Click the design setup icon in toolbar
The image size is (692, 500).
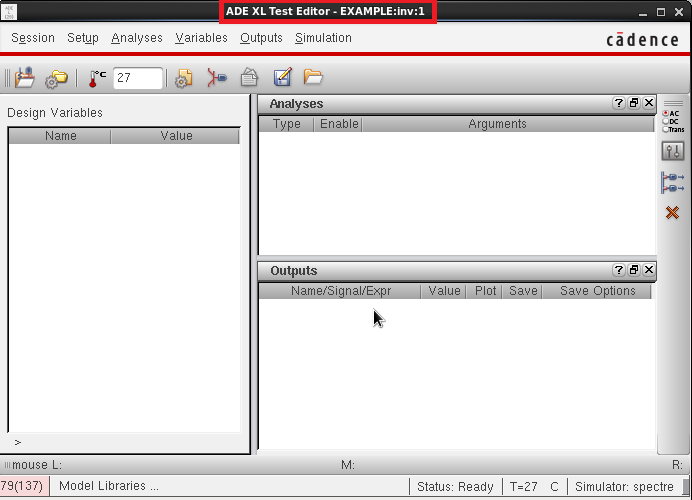pyautogui.click(x=25, y=78)
